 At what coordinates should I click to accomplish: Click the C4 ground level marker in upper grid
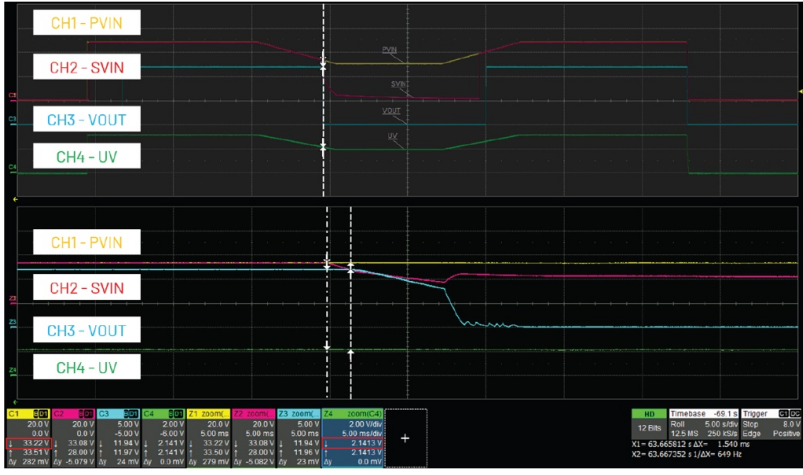(12, 166)
